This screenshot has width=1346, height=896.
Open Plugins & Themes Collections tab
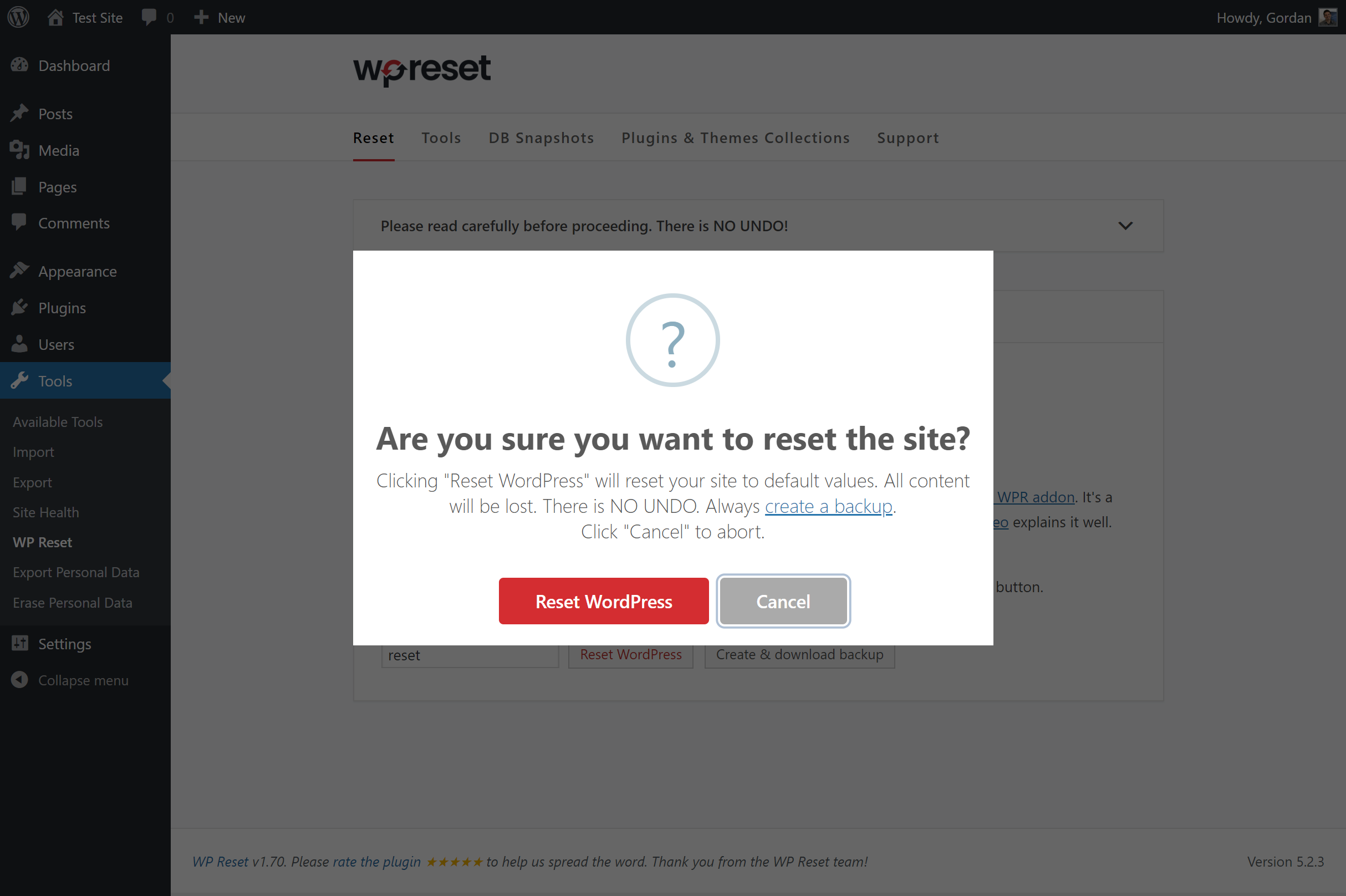click(x=736, y=137)
